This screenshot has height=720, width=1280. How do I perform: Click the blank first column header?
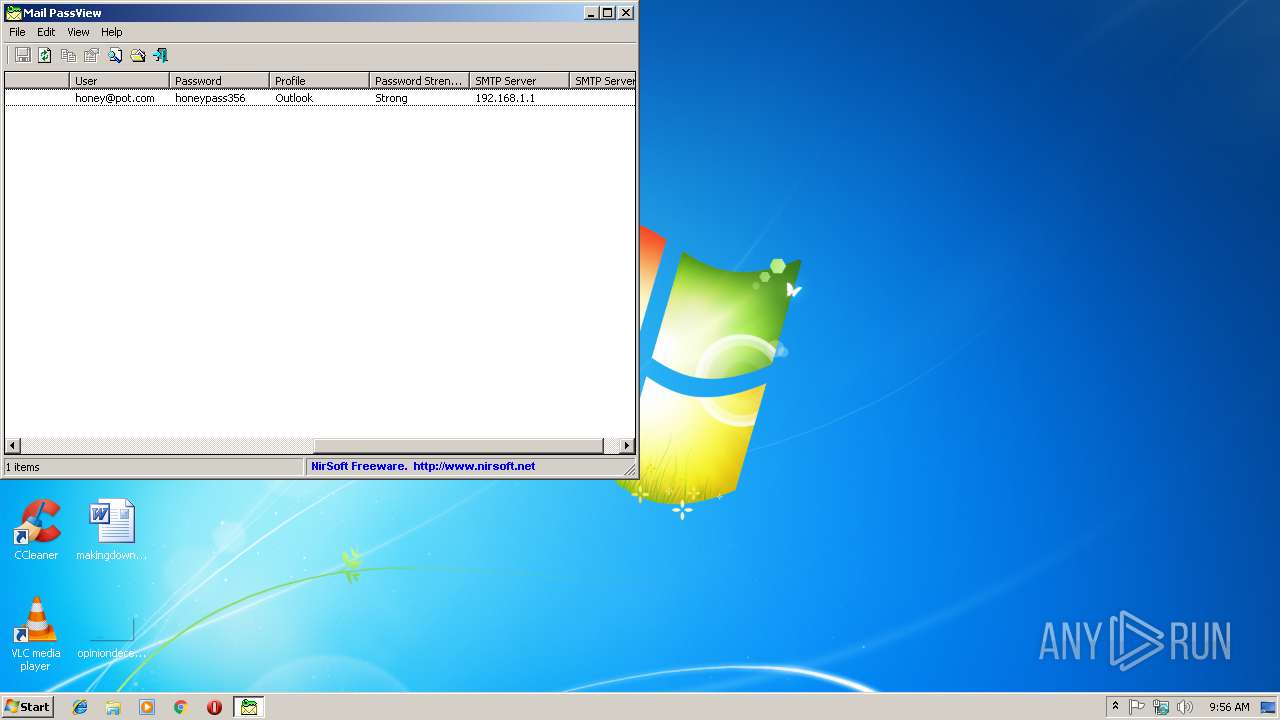(37, 81)
